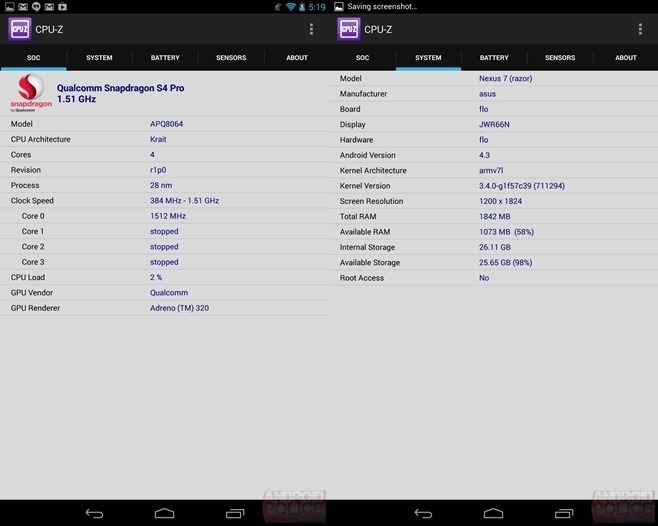The width and height of the screenshot is (658, 526).
Task: Click the Core 0 1512 MHz value
Action: tap(168, 216)
